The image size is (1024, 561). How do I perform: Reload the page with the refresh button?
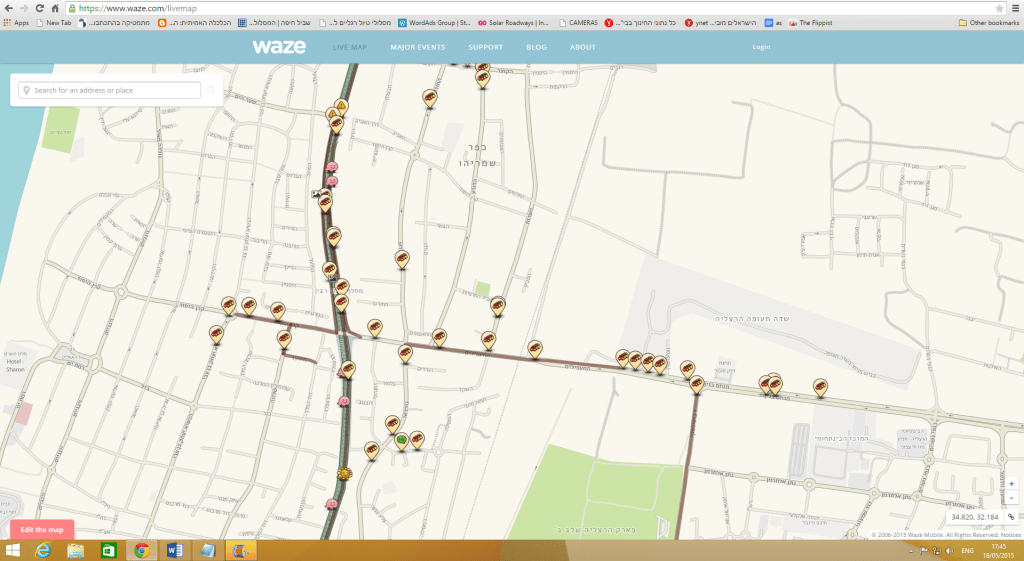(x=39, y=8)
